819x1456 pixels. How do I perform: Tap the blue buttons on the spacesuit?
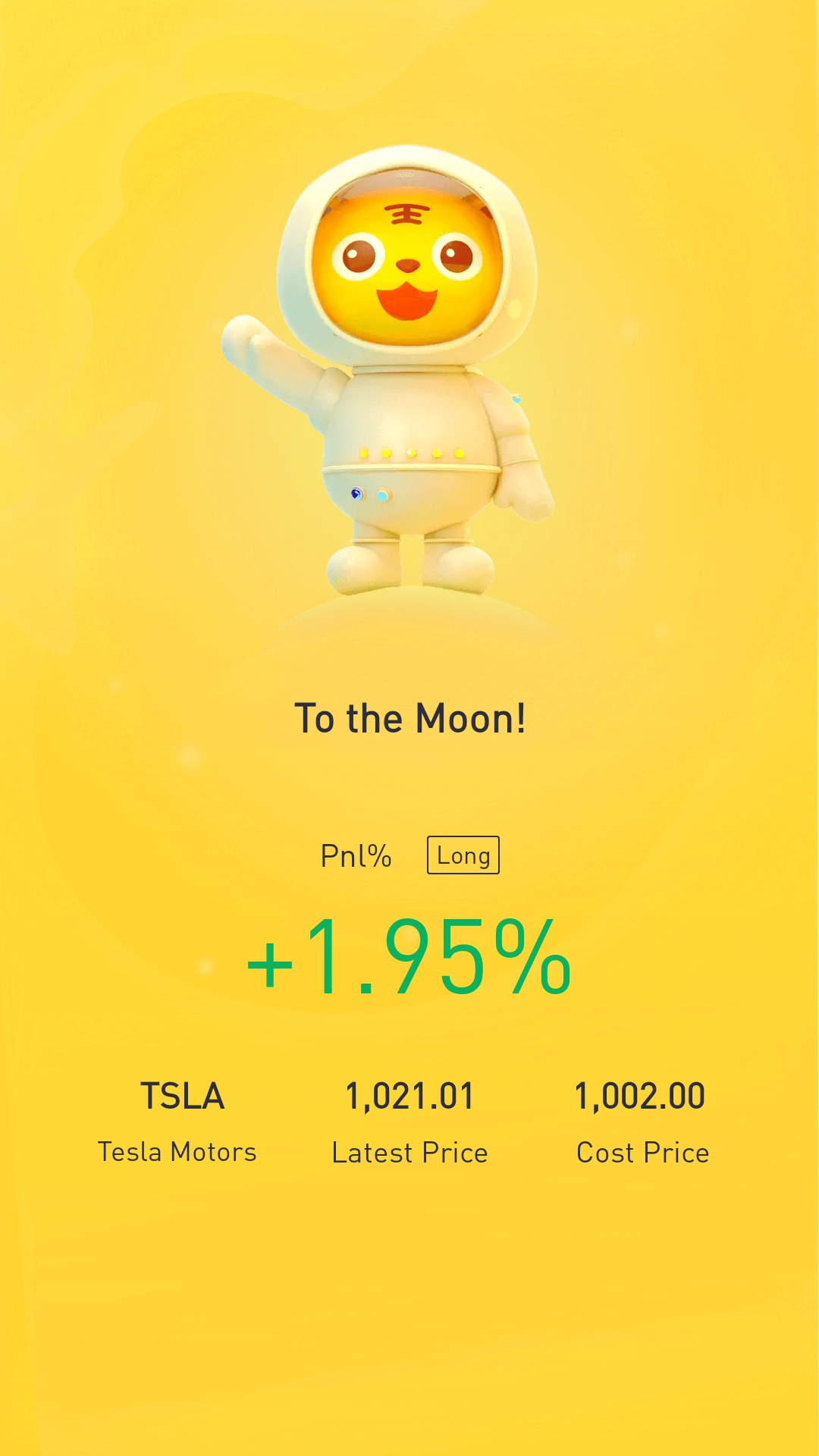tap(370, 494)
